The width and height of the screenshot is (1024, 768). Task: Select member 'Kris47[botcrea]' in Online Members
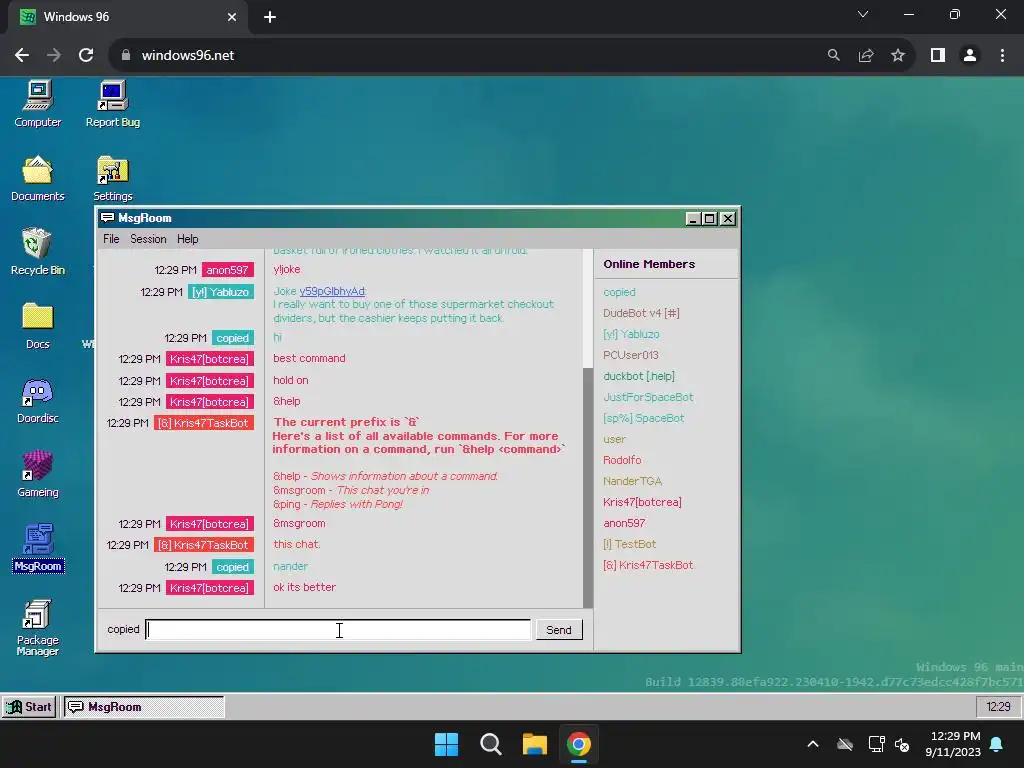(x=642, y=502)
